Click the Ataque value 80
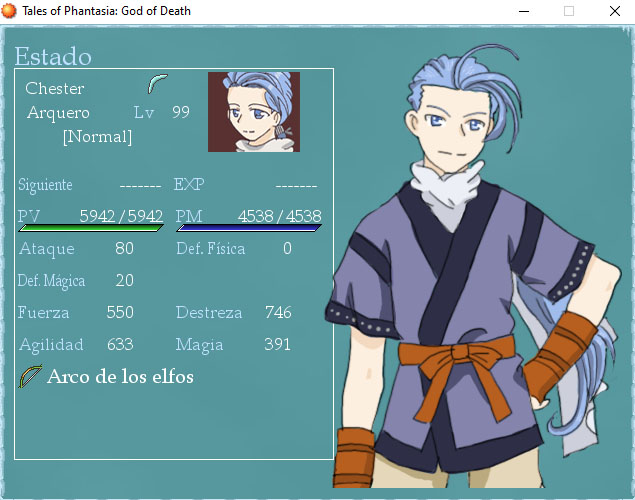This screenshot has width=635, height=500. (124, 248)
